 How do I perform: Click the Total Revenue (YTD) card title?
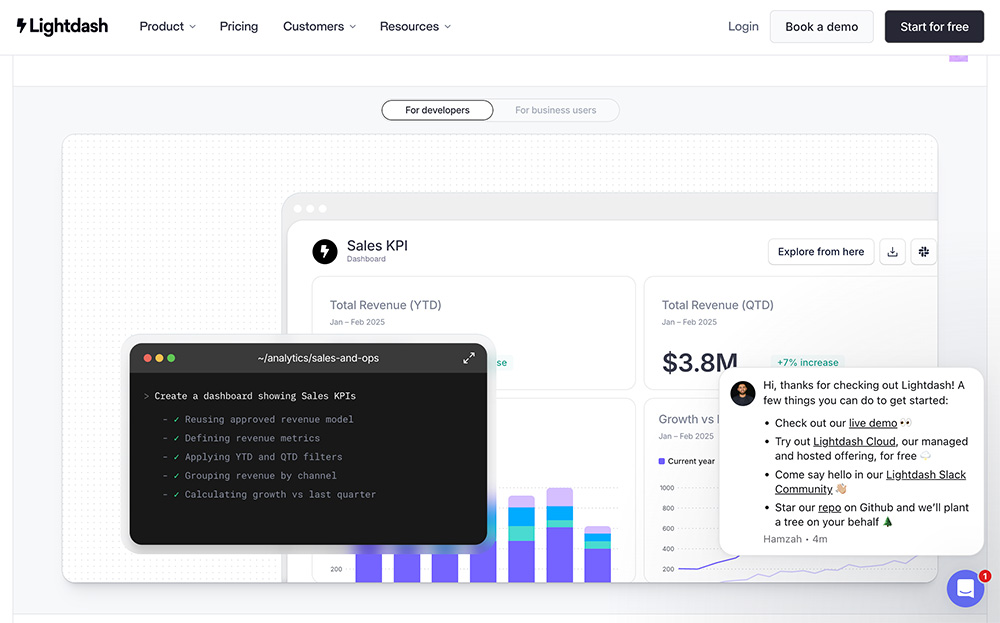tap(385, 305)
